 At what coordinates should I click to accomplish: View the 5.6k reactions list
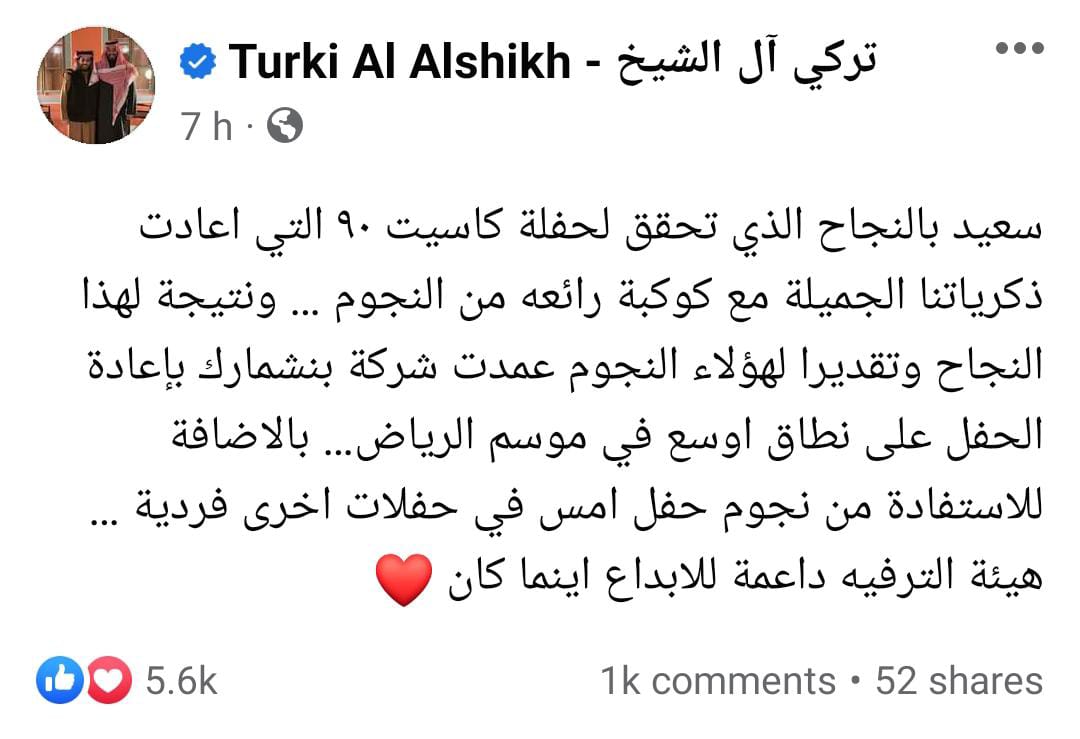pyautogui.click(x=181, y=681)
